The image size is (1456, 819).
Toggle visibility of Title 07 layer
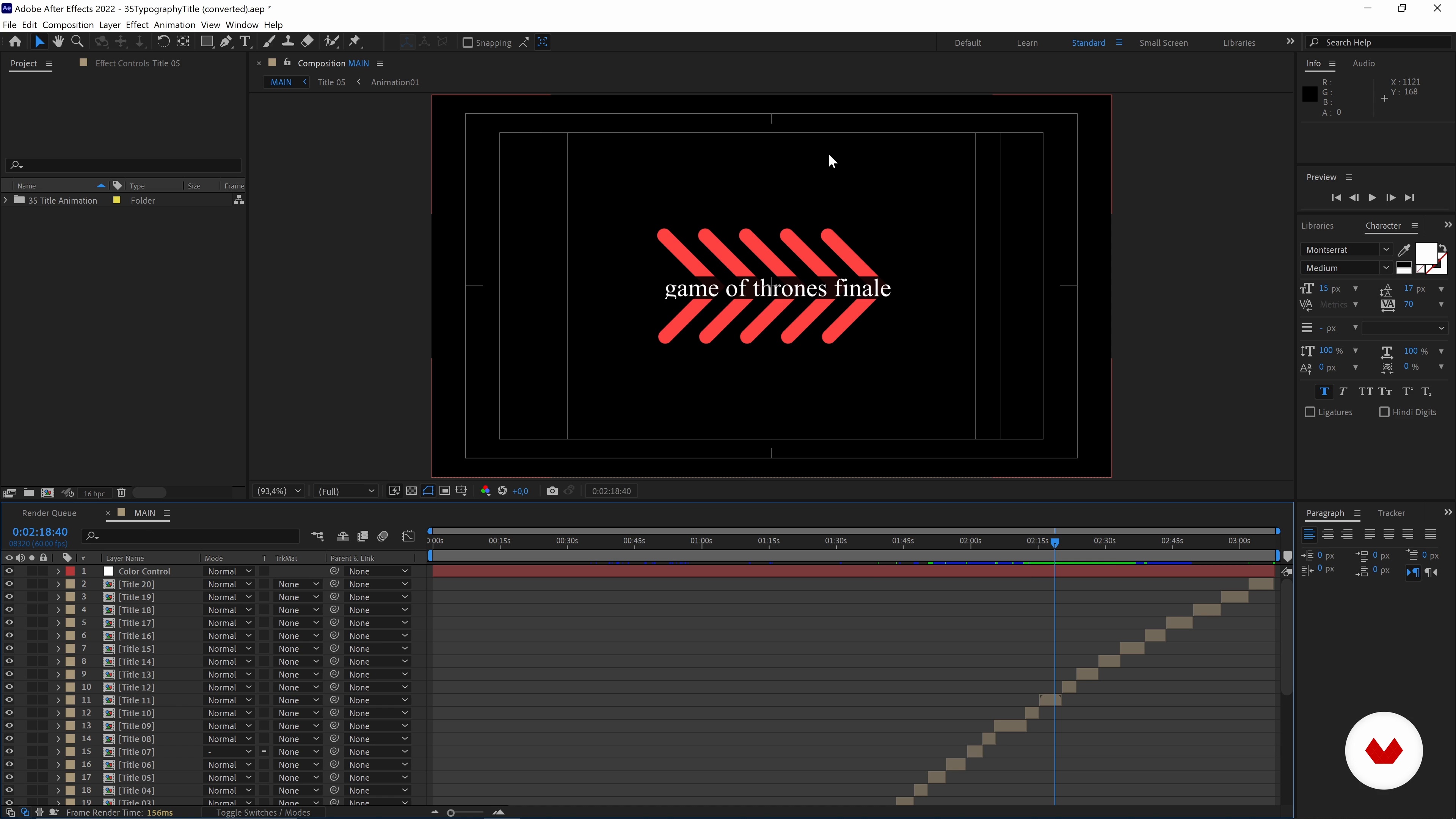click(9, 751)
